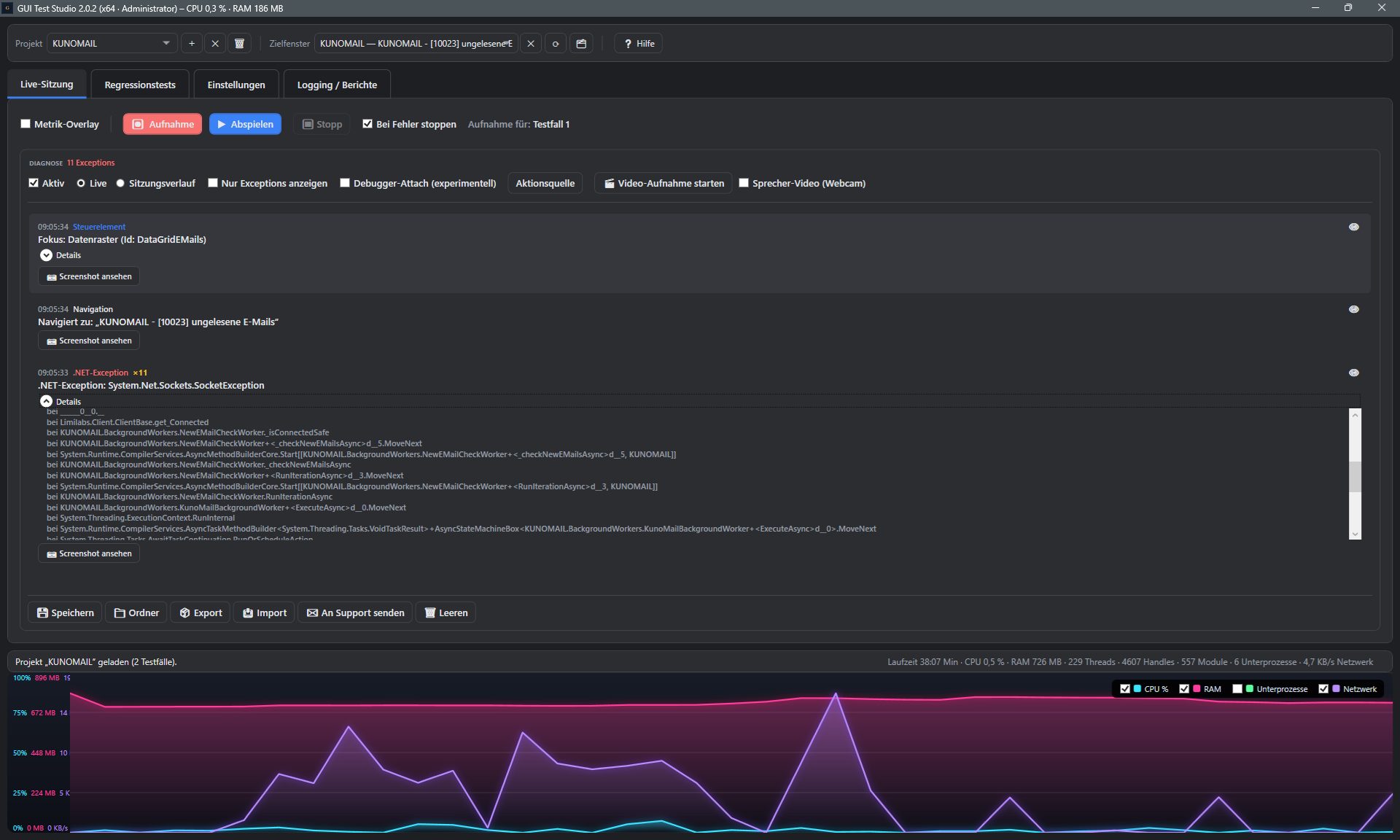1400x840 pixels.
Task: View screenshot for .NET-Exception entry
Action: tap(89, 553)
